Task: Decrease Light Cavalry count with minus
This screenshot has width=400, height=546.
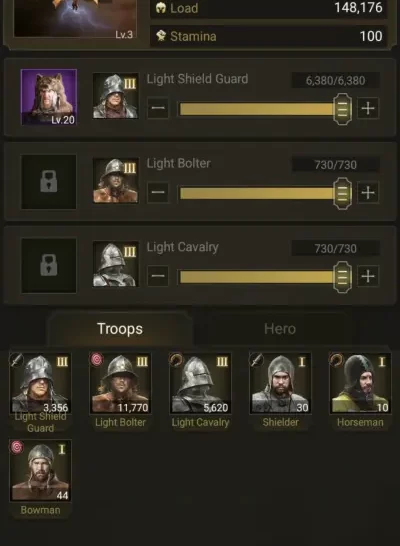Action: 158,276
